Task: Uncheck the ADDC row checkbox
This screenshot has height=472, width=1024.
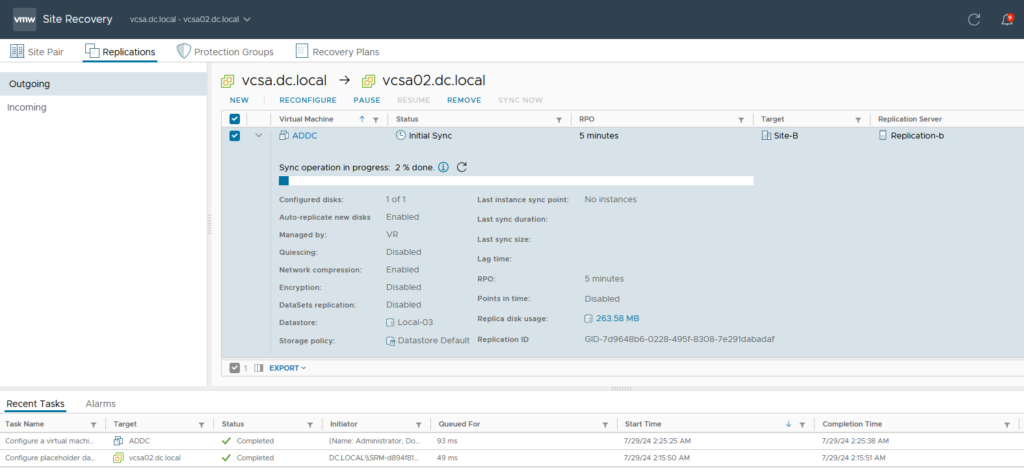Action: tap(234, 135)
